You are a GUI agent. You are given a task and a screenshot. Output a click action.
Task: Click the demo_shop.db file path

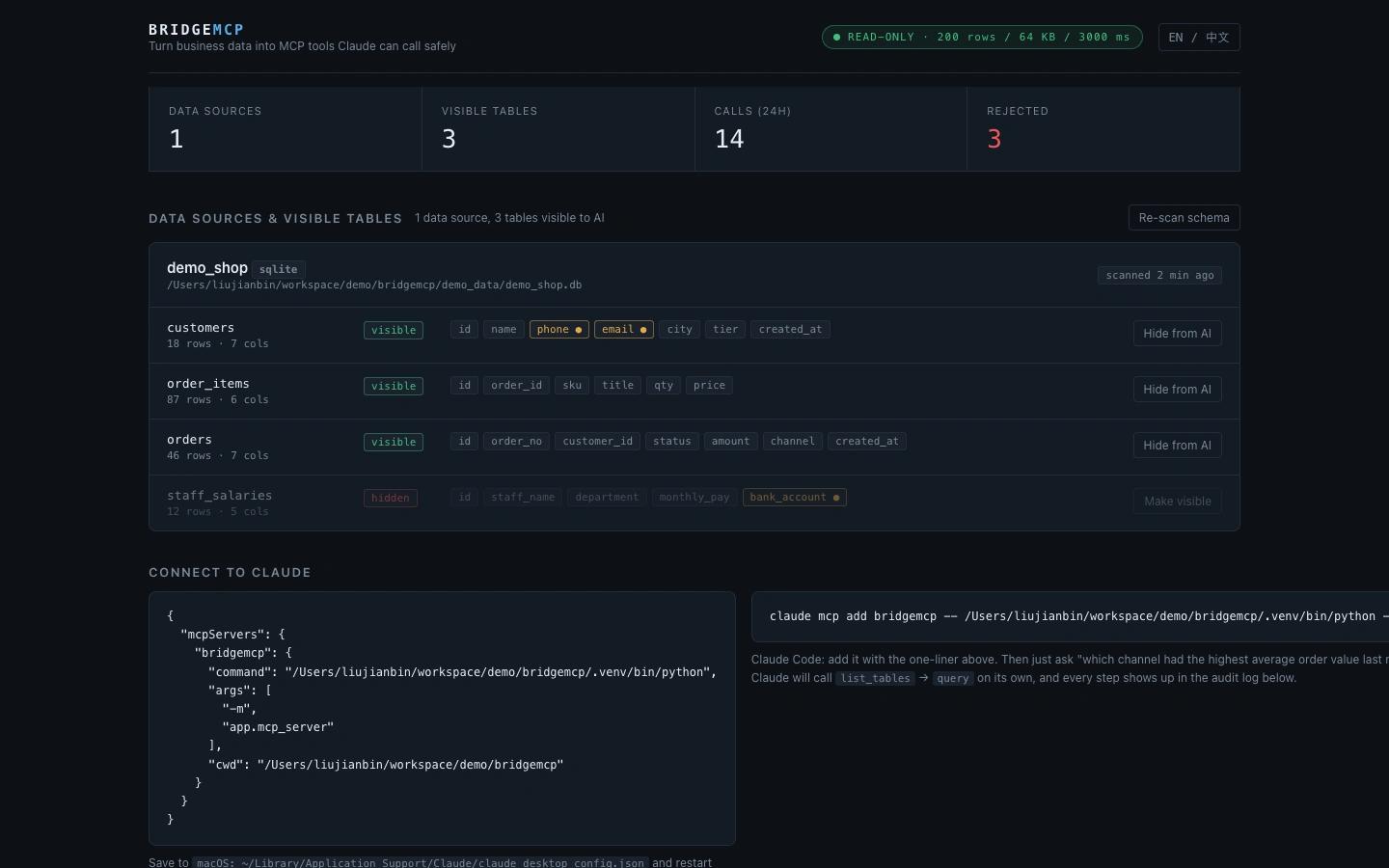[x=374, y=285]
